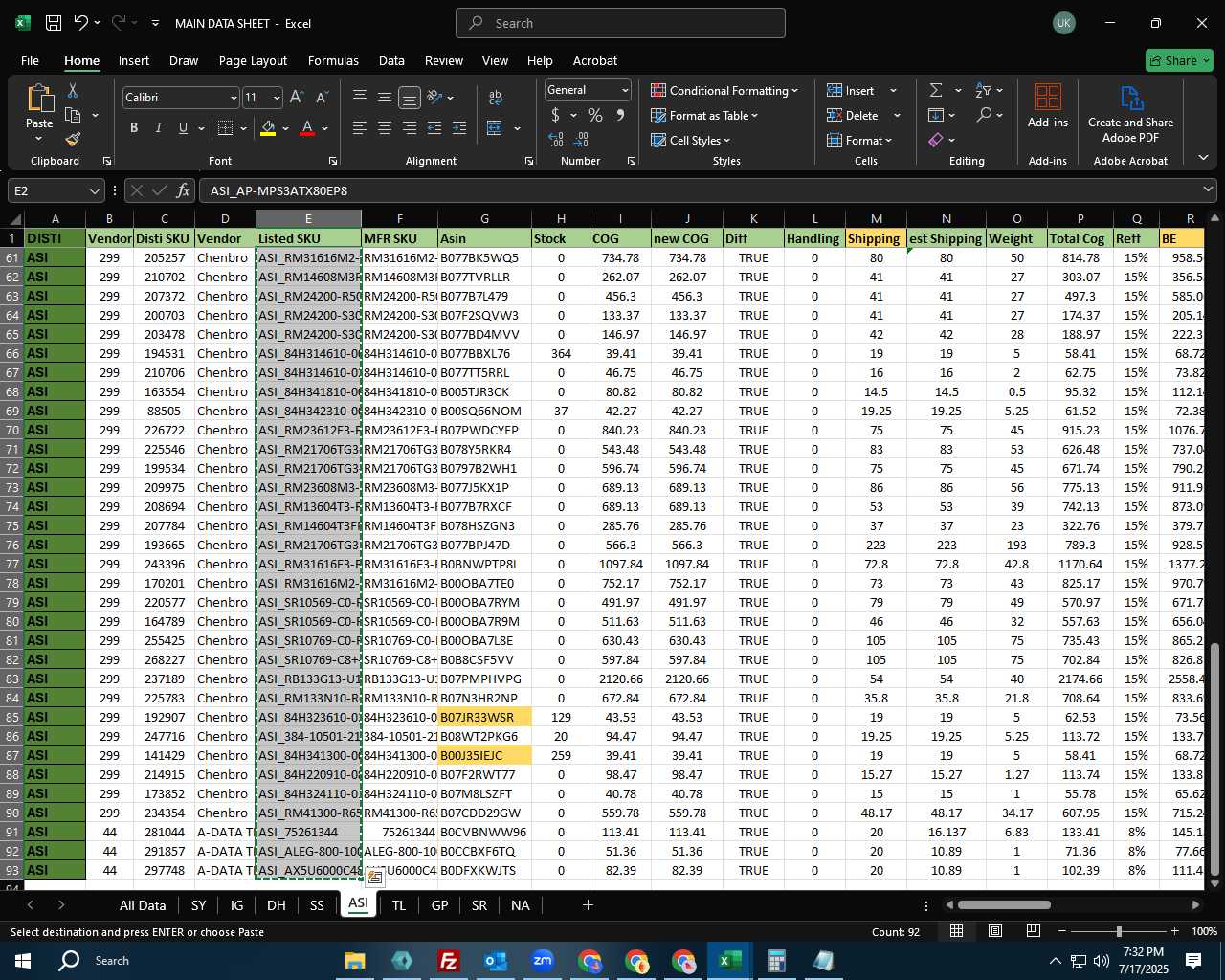1225x980 pixels.
Task: Toggle Middle Align in Alignment group
Action: pos(385,97)
